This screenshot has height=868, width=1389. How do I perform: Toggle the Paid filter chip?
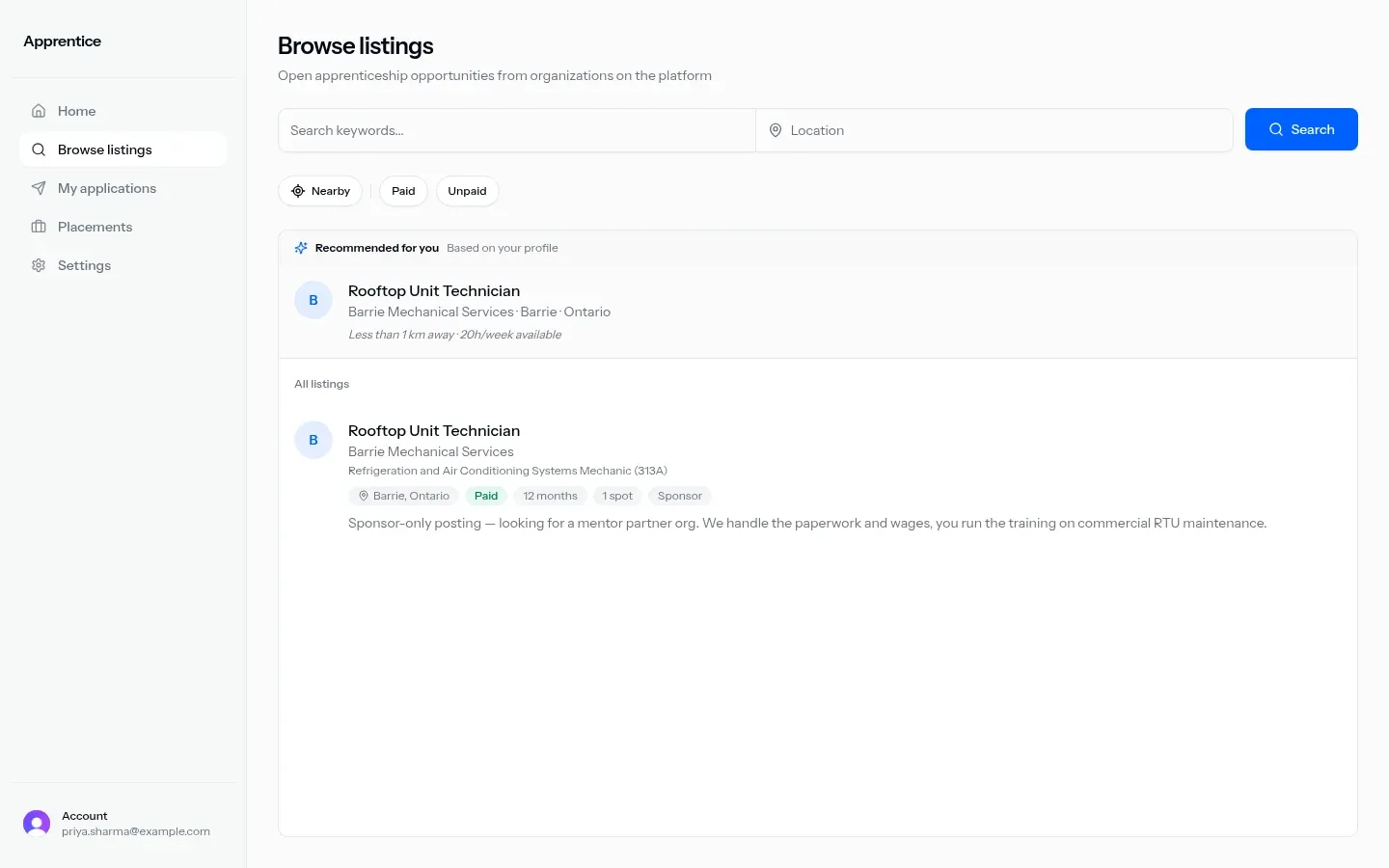(403, 191)
